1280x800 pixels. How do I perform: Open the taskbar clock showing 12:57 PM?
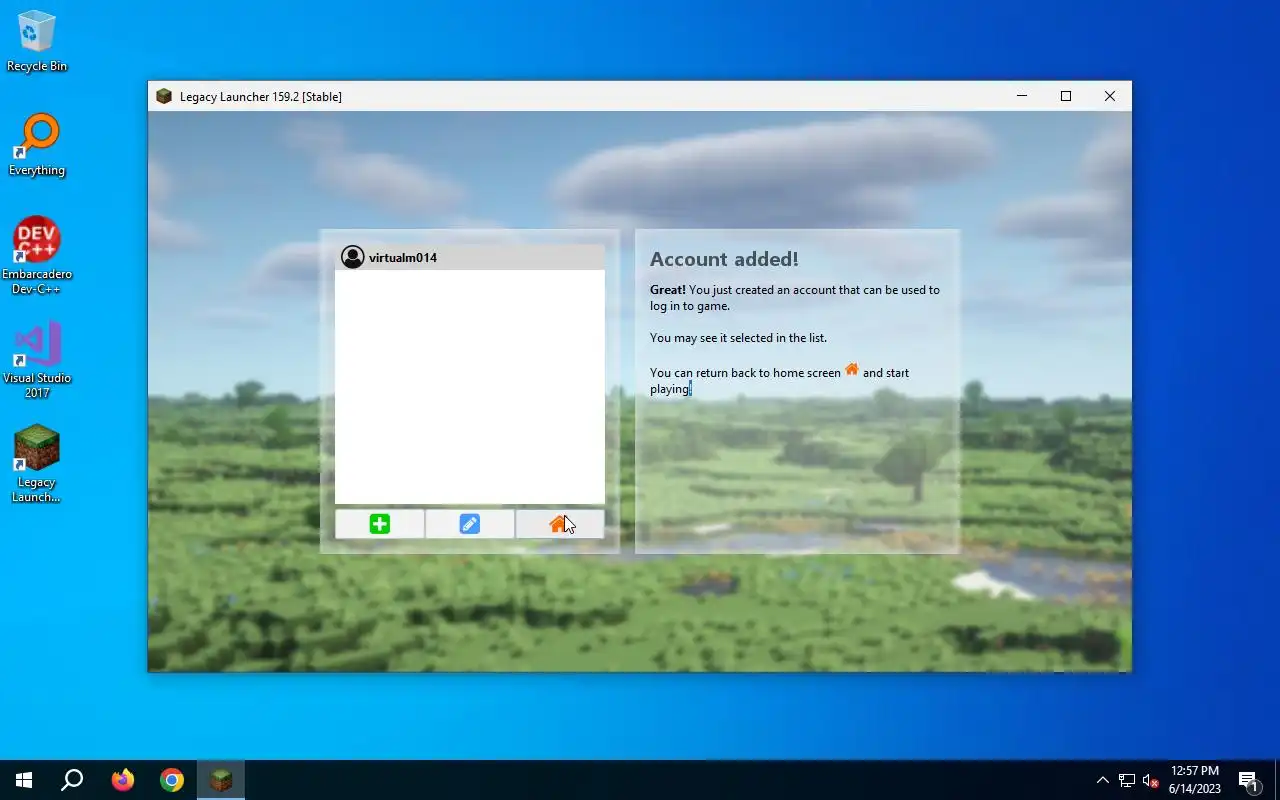click(x=1195, y=780)
